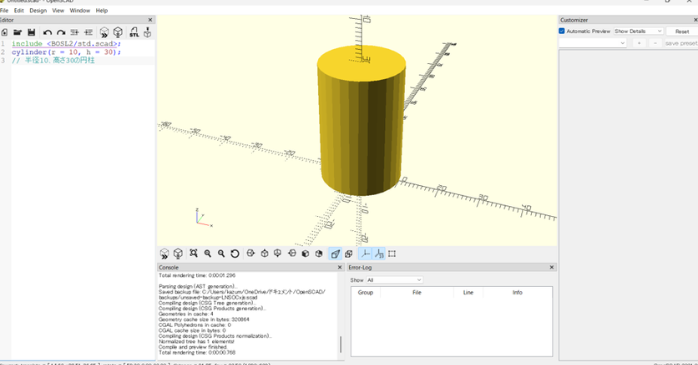Click 'Compile and preview finished' console line
This screenshot has height=365, width=698.
point(193,347)
